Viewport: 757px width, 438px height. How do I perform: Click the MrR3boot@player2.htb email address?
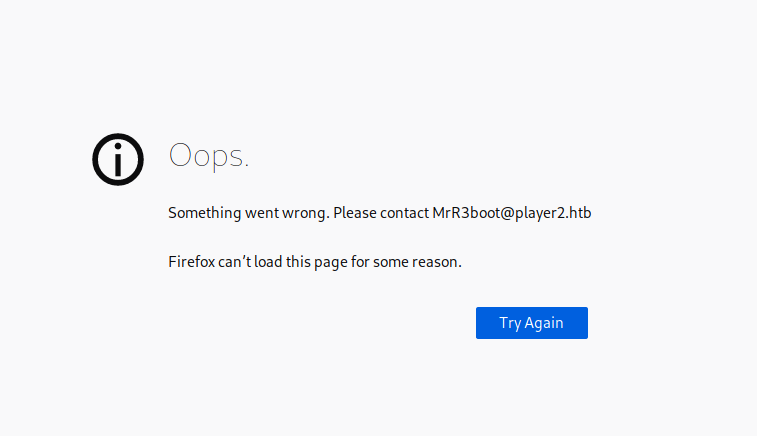coord(511,213)
